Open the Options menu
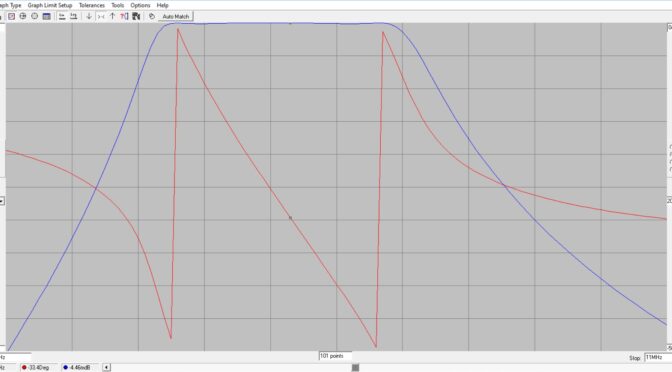Image resolution: width=672 pixels, height=372 pixels. [x=140, y=5]
